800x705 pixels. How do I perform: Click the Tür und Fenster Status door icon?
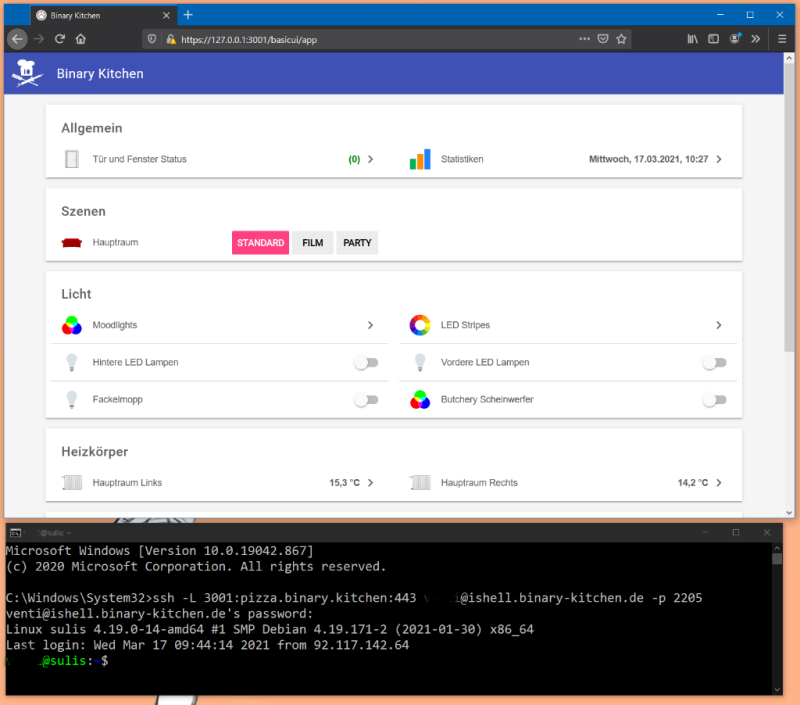pyautogui.click(x=71, y=158)
